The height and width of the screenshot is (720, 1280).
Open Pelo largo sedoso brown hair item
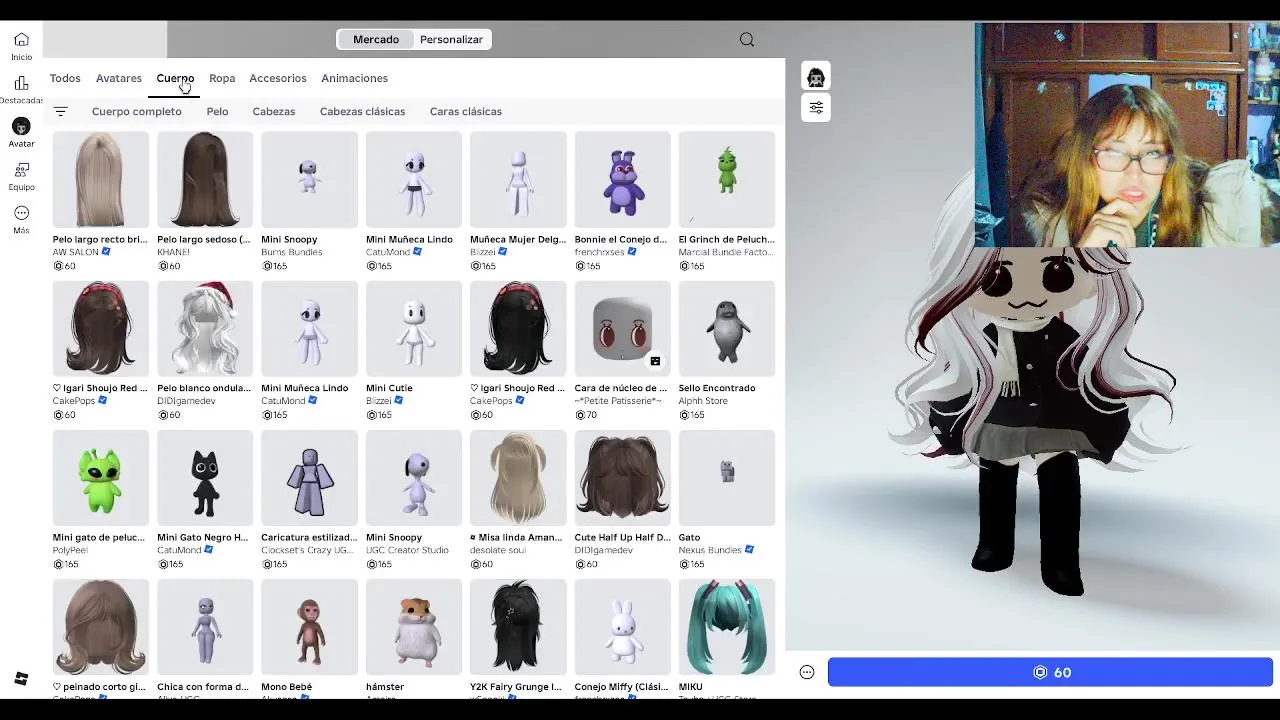pyautogui.click(x=205, y=180)
